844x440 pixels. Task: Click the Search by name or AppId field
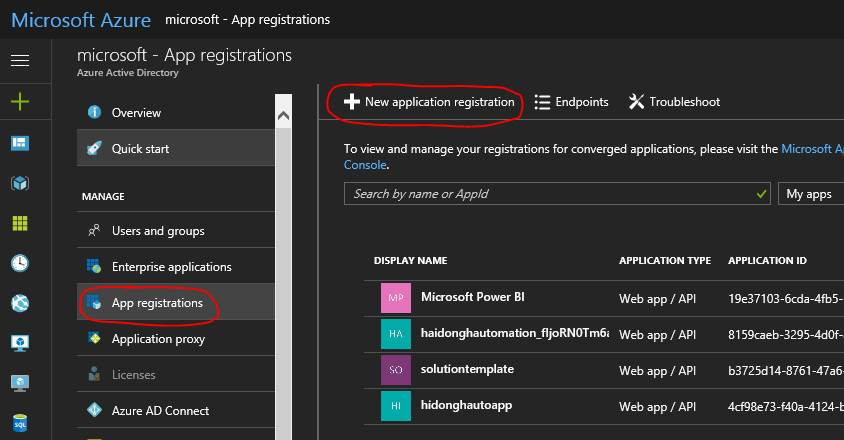(557, 194)
